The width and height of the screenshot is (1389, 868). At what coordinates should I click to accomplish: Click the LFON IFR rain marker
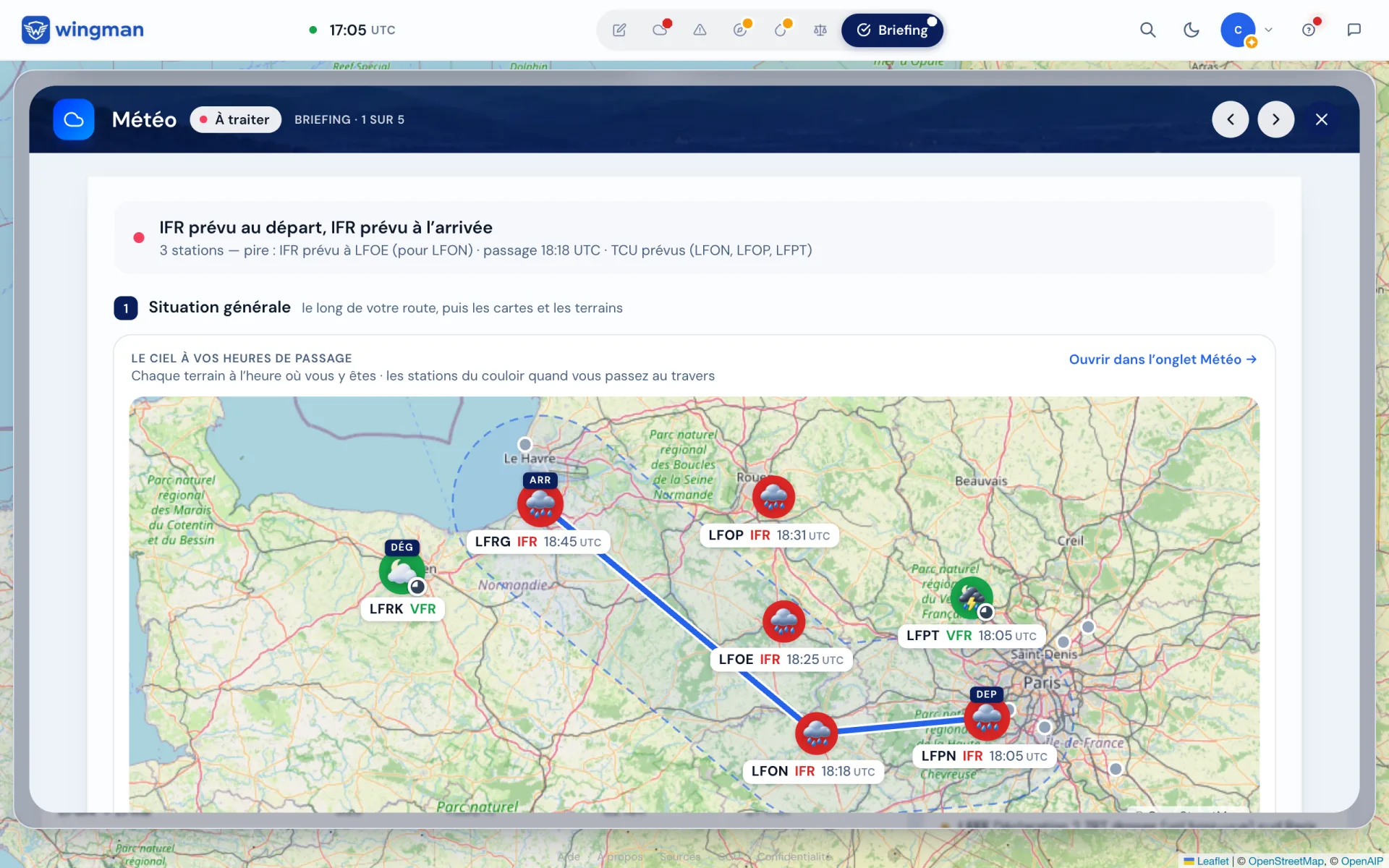click(816, 733)
